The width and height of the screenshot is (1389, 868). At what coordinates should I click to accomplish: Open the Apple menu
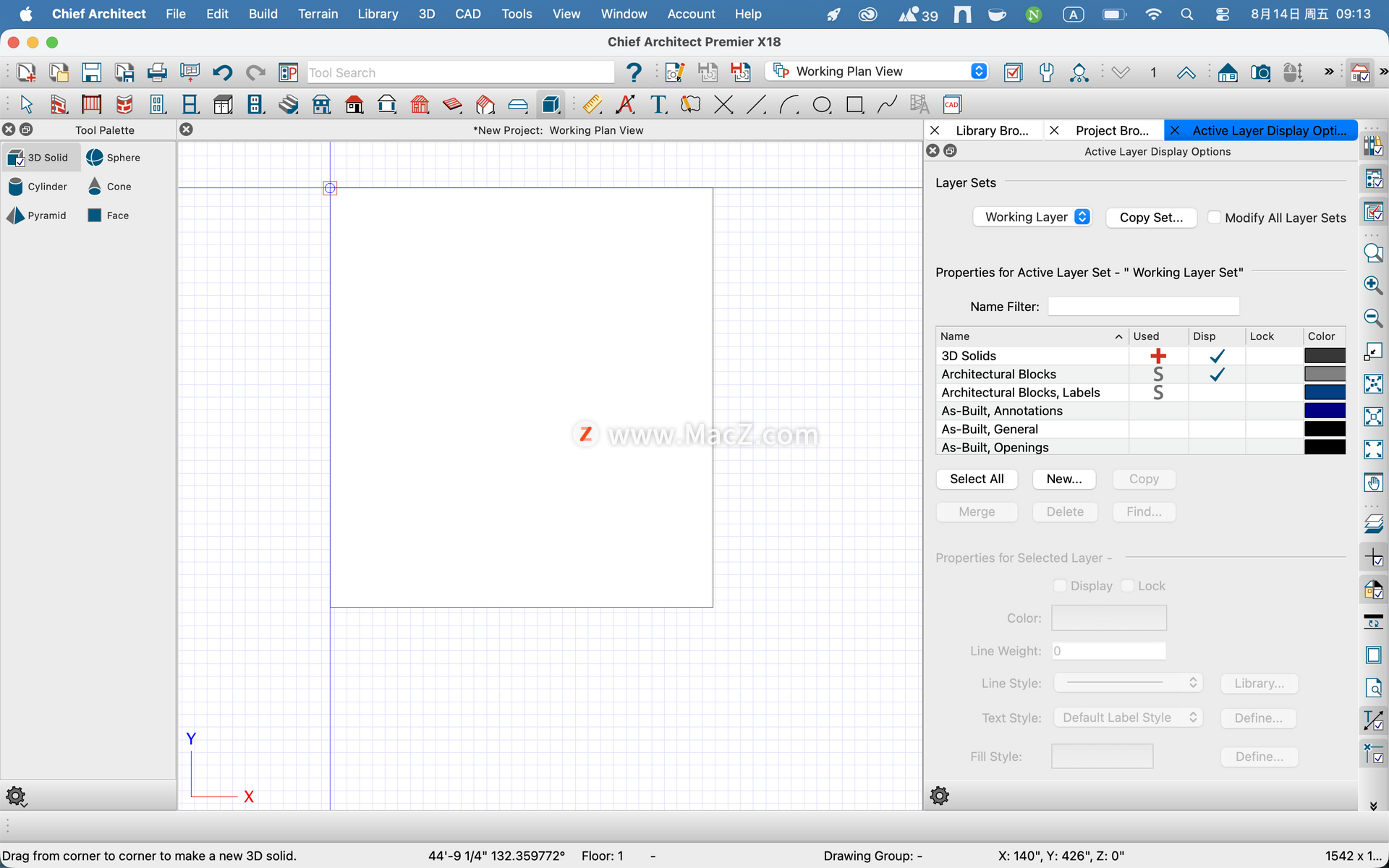pyautogui.click(x=25, y=14)
